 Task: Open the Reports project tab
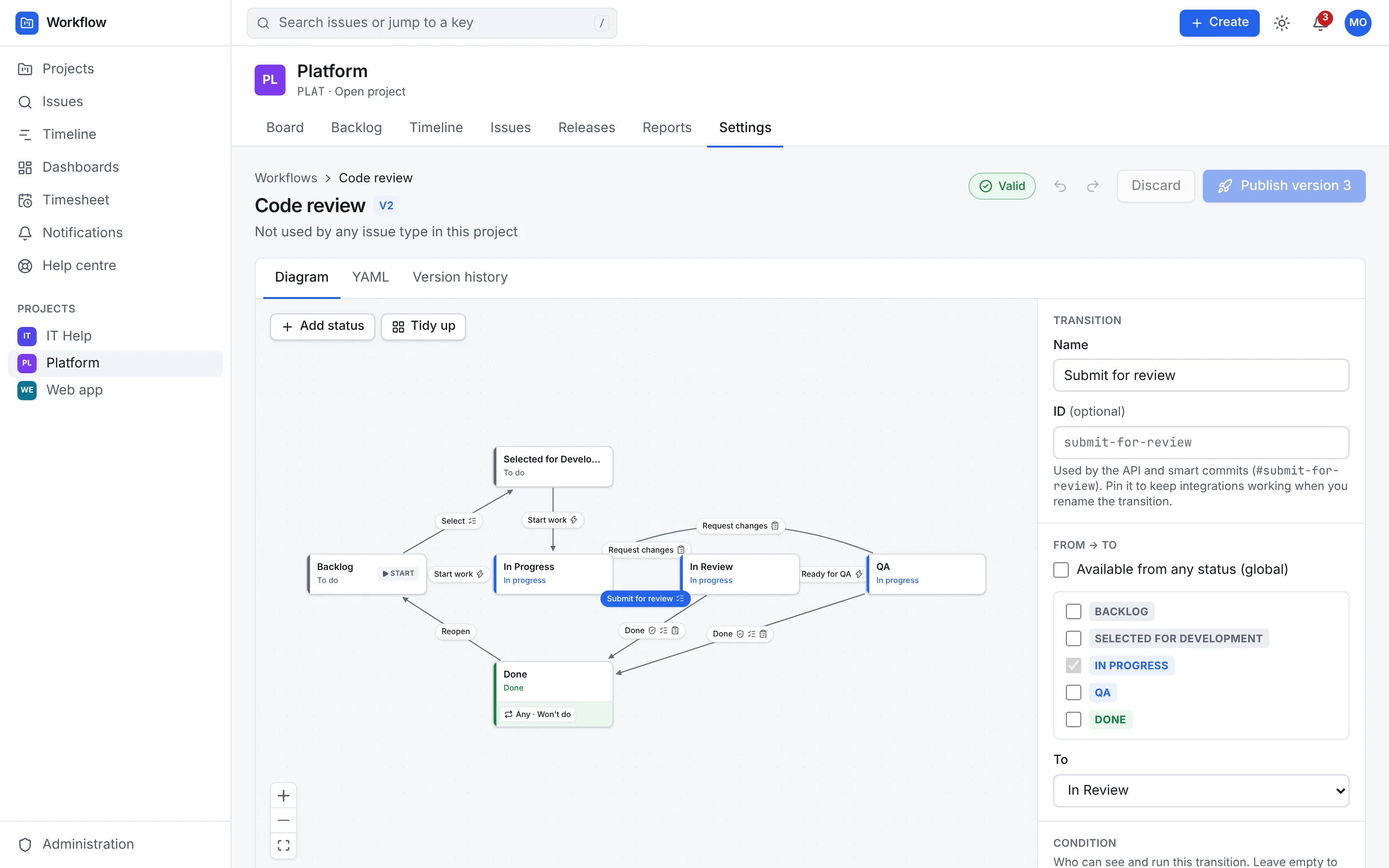tap(667, 127)
